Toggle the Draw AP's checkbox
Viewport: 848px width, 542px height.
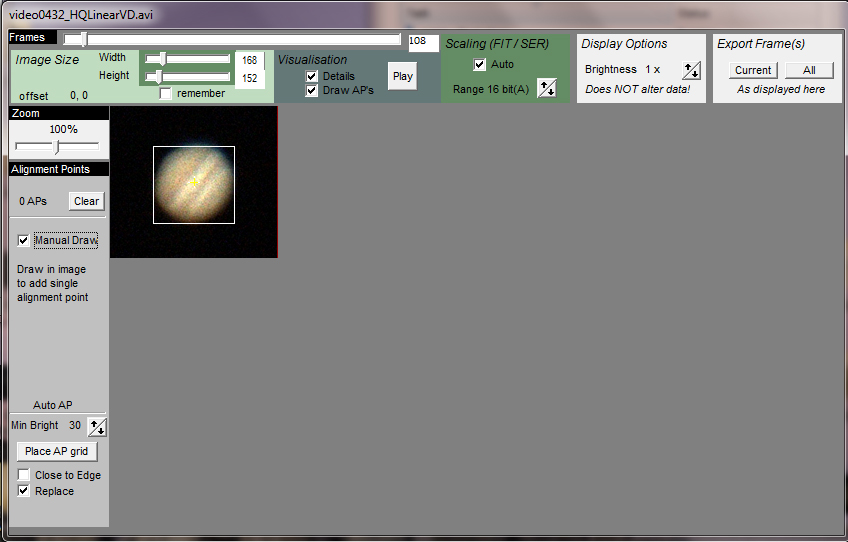(x=312, y=90)
